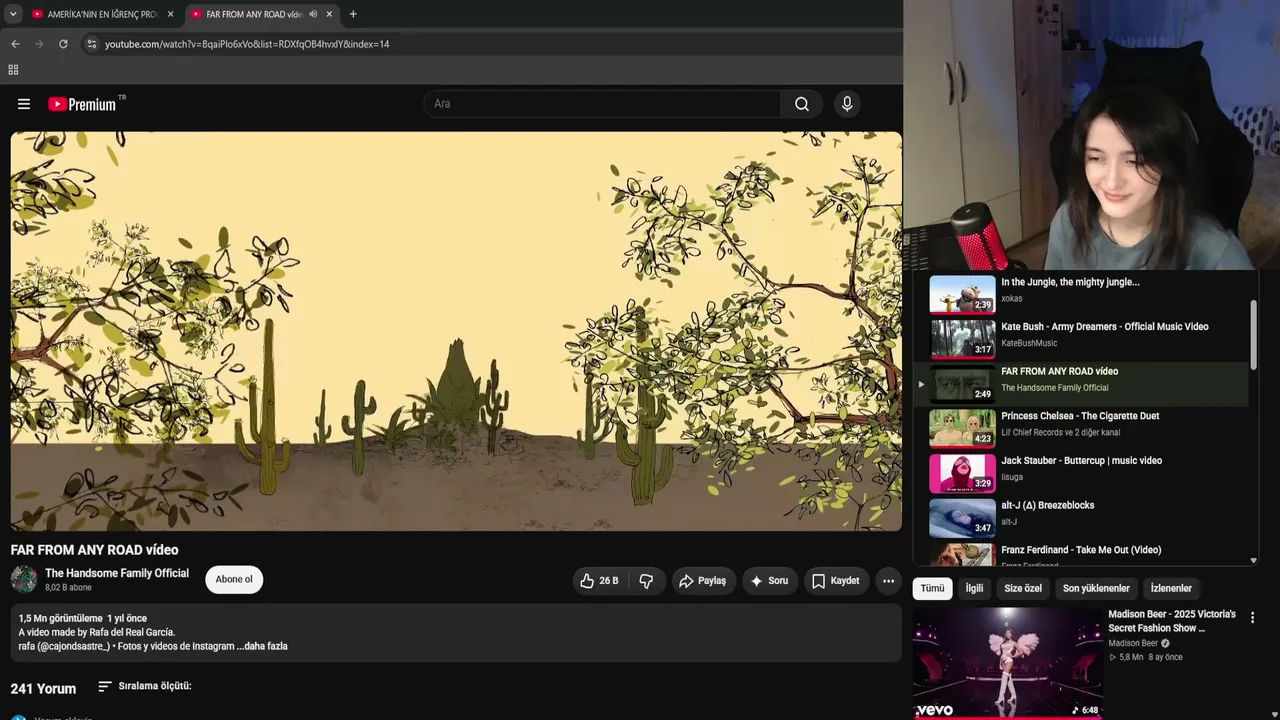Select the Tümü filter chip
1280x720 pixels.
pyautogui.click(x=932, y=589)
